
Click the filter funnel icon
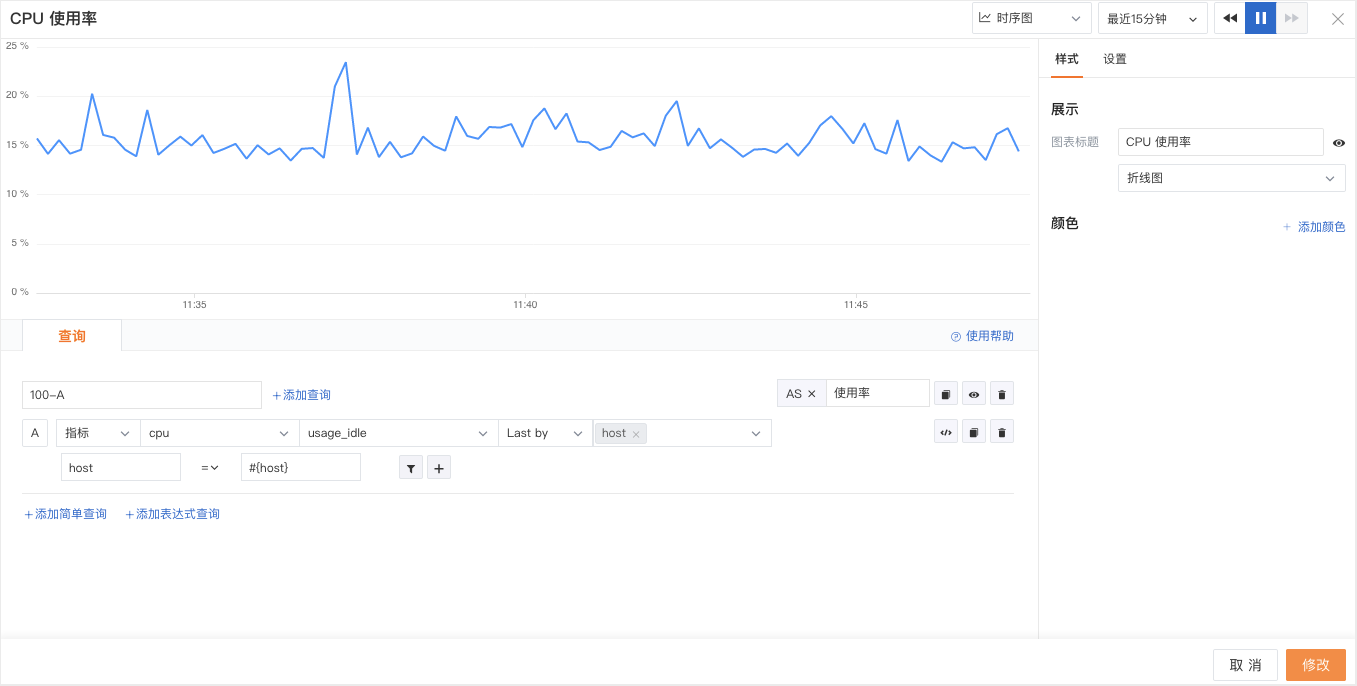[x=411, y=468]
